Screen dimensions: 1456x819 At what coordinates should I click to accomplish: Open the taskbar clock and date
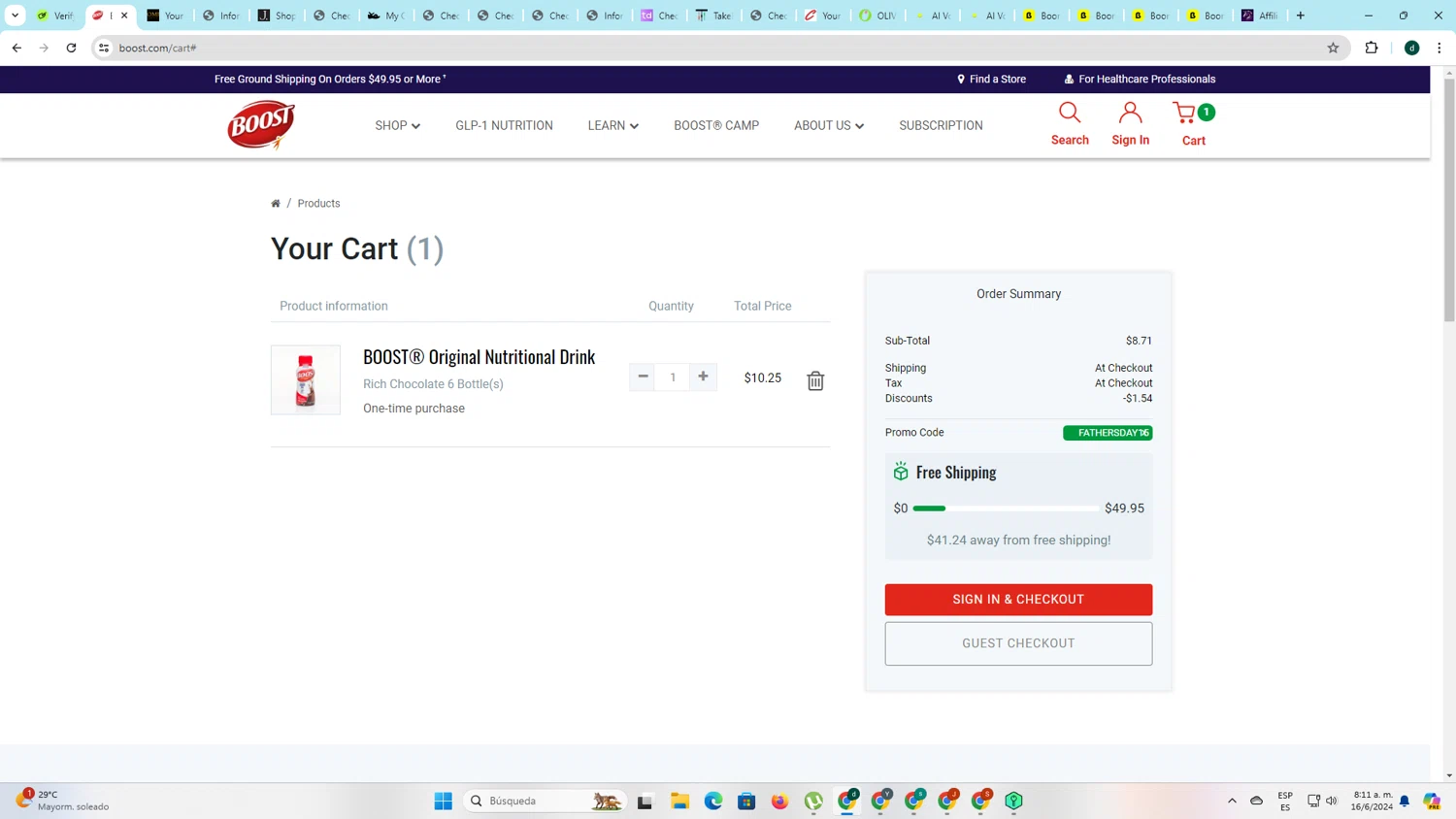1373,801
